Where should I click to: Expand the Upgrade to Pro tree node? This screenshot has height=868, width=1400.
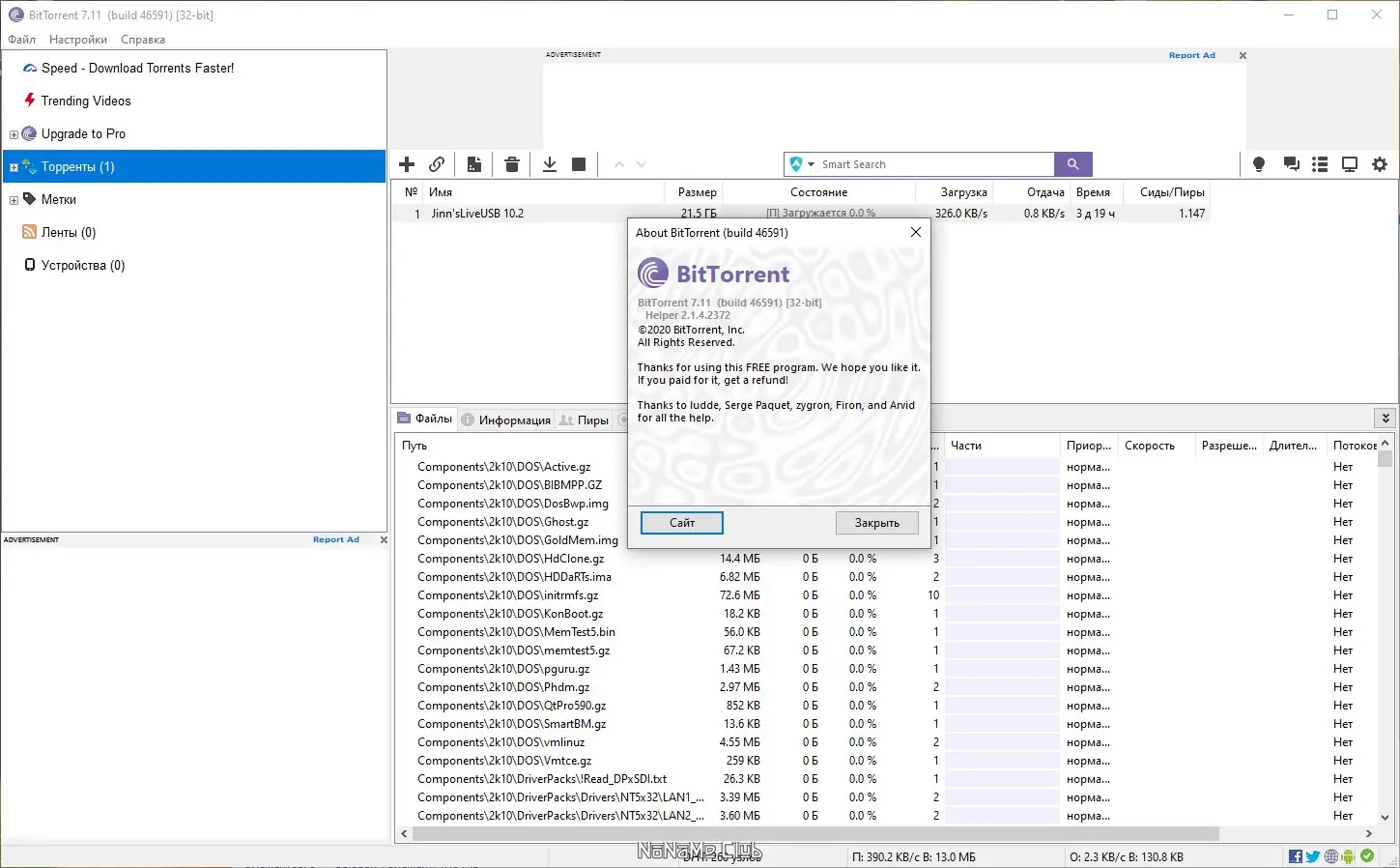pyautogui.click(x=14, y=134)
